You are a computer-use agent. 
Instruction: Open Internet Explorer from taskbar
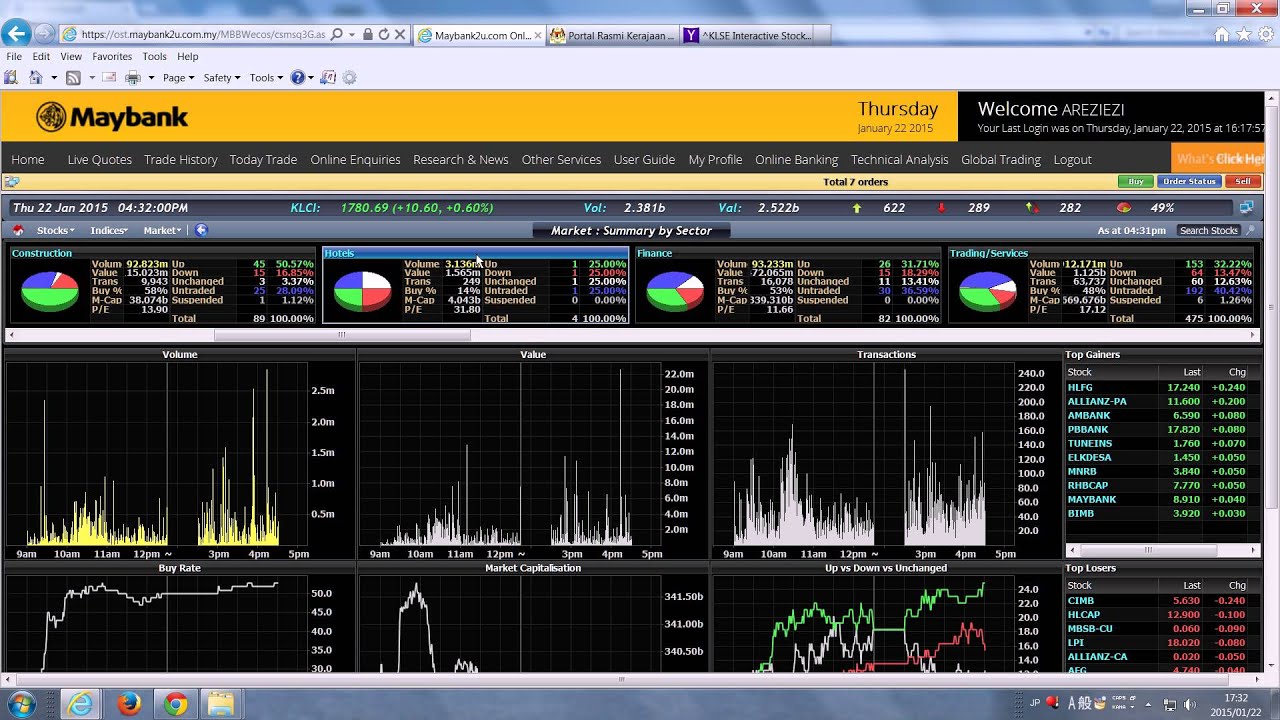[82, 704]
